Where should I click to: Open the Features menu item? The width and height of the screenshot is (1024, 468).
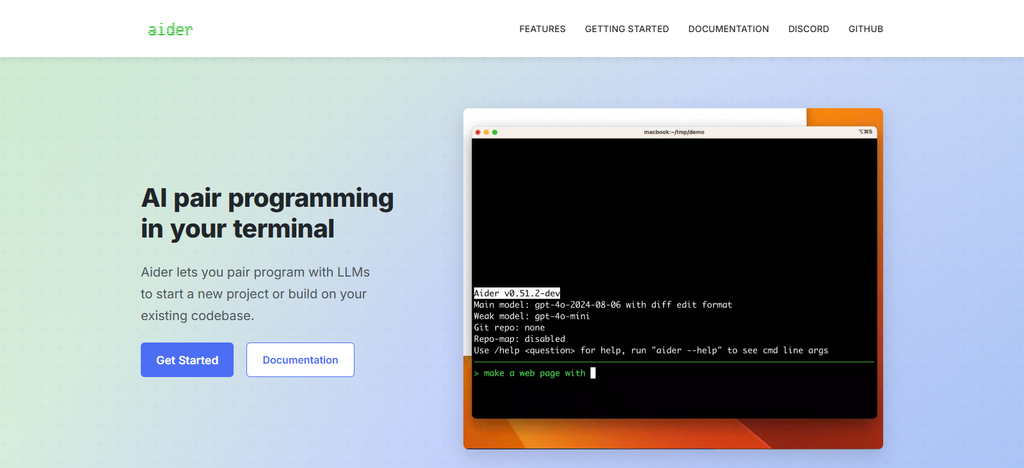coord(542,29)
